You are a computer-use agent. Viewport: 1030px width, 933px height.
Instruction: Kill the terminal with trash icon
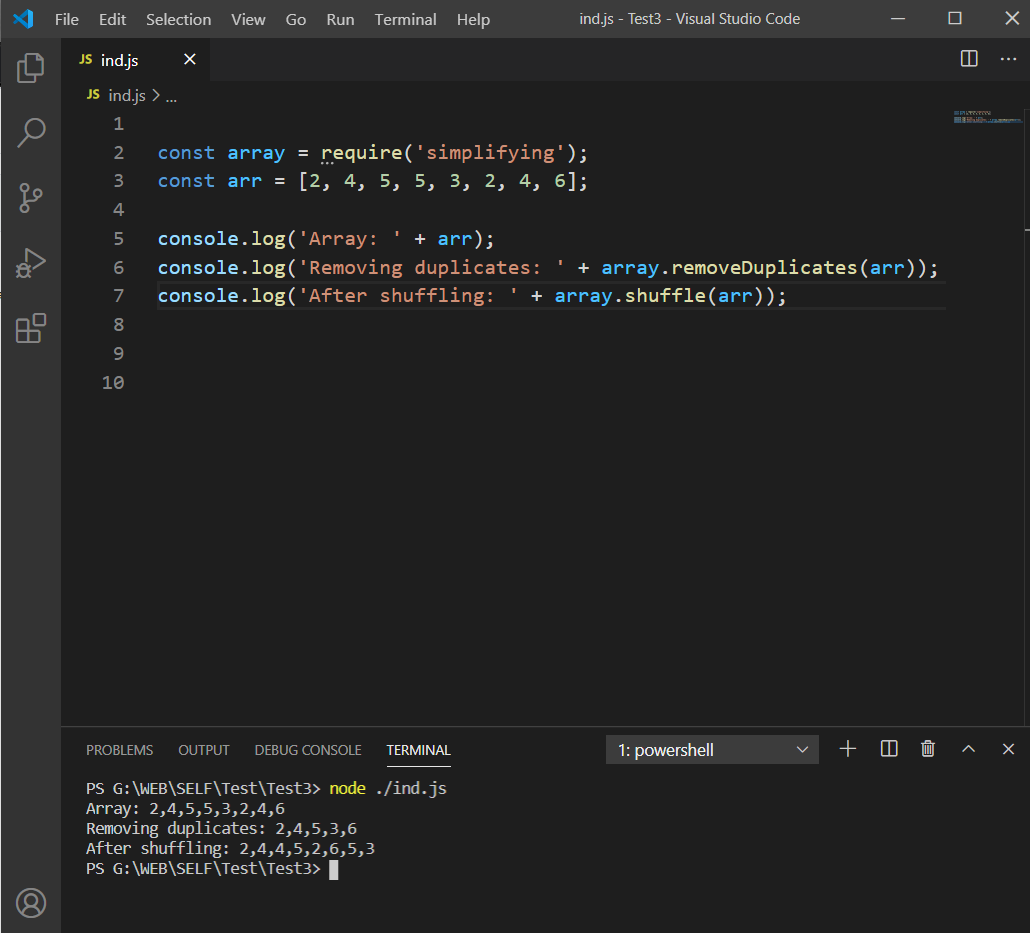[928, 749]
